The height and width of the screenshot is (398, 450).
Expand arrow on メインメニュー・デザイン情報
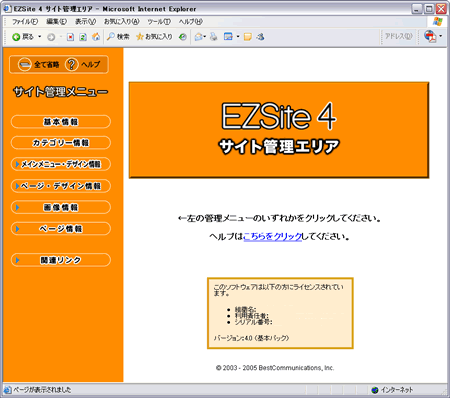pyautogui.click(x=17, y=164)
